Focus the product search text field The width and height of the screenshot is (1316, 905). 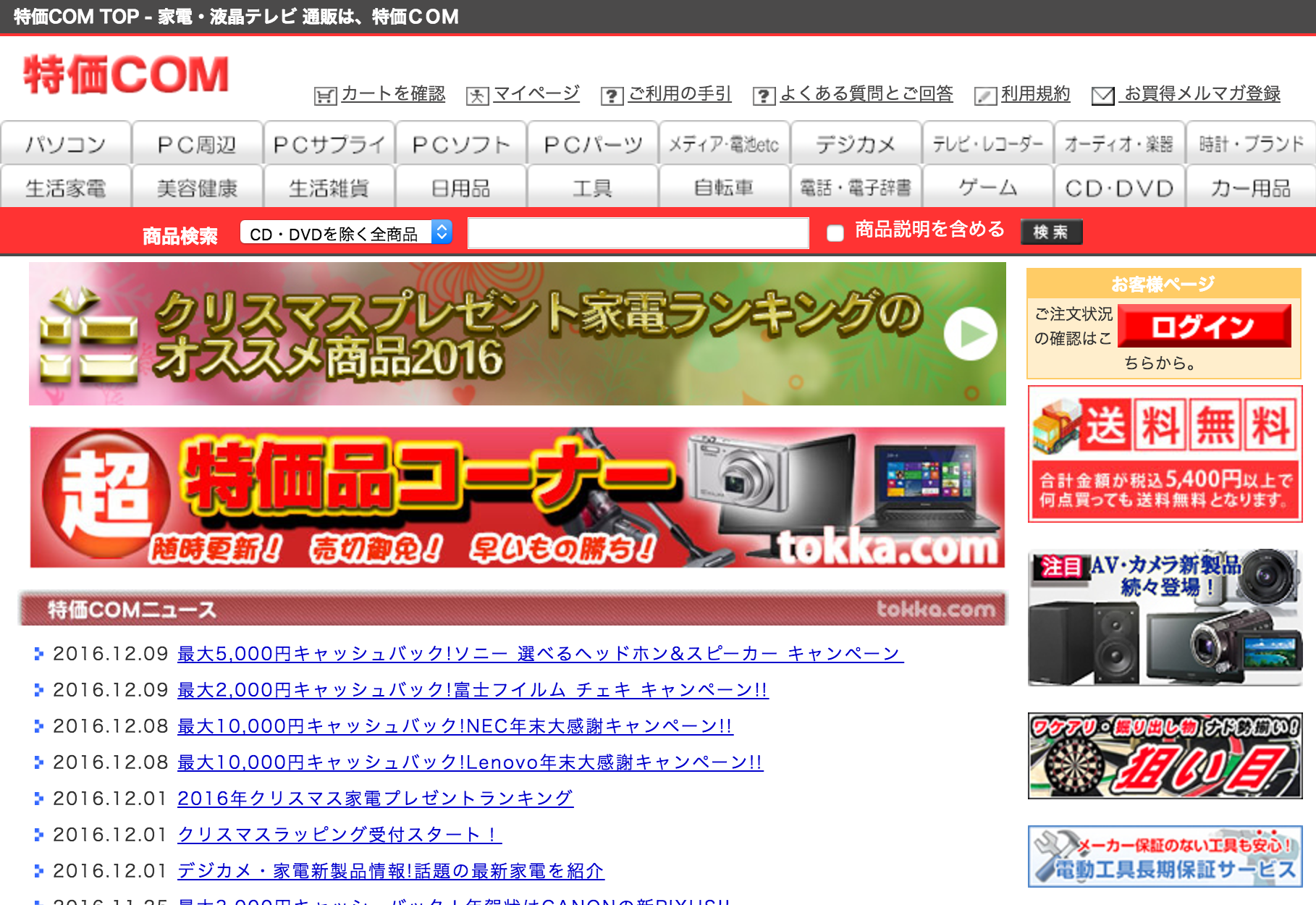coord(638,233)
